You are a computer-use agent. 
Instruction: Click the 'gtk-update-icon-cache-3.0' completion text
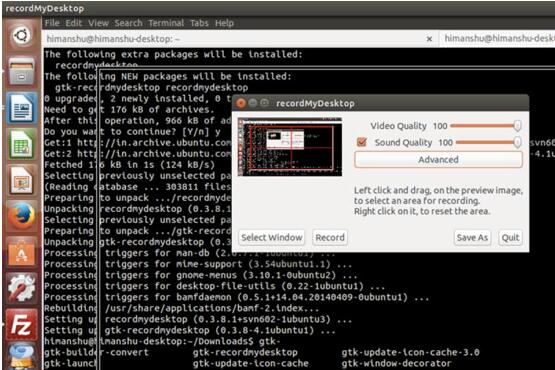[x=410, y=352]
